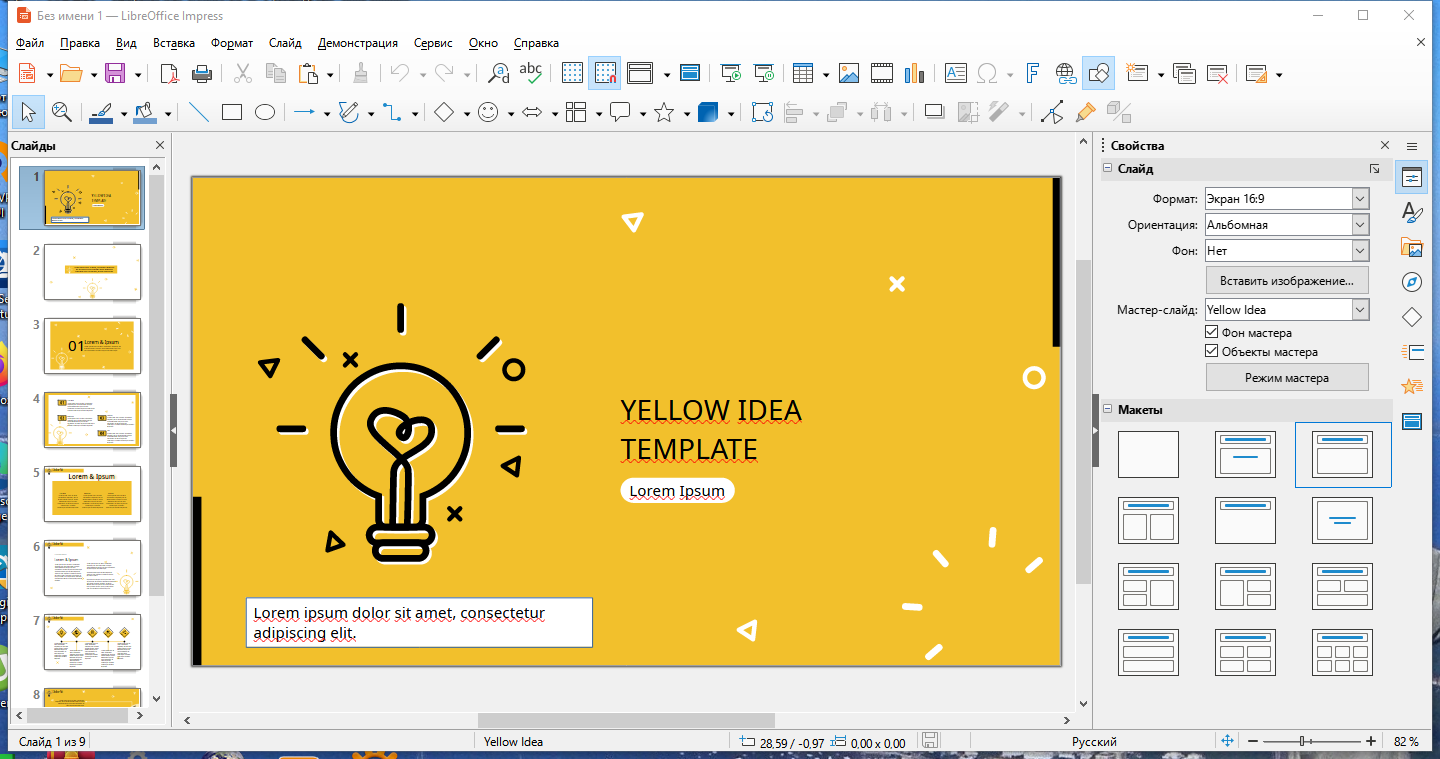The width and height of the screenshot is (1440, 759).
Task: Toggle Display Grid icon
Action: coord(572,73)
